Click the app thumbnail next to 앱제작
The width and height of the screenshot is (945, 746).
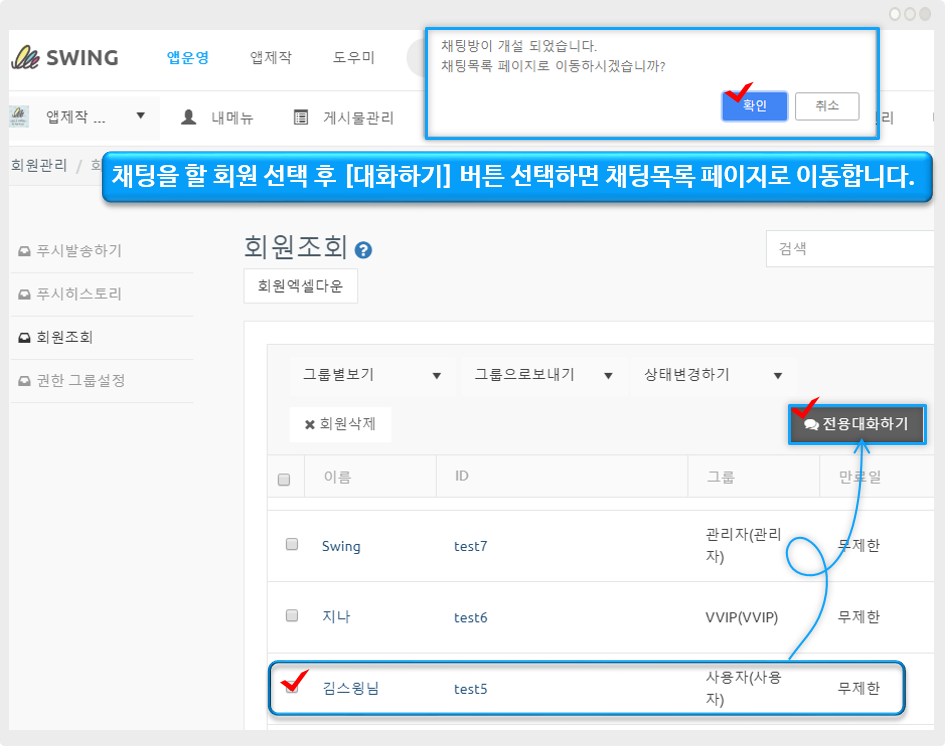point(19,117)
